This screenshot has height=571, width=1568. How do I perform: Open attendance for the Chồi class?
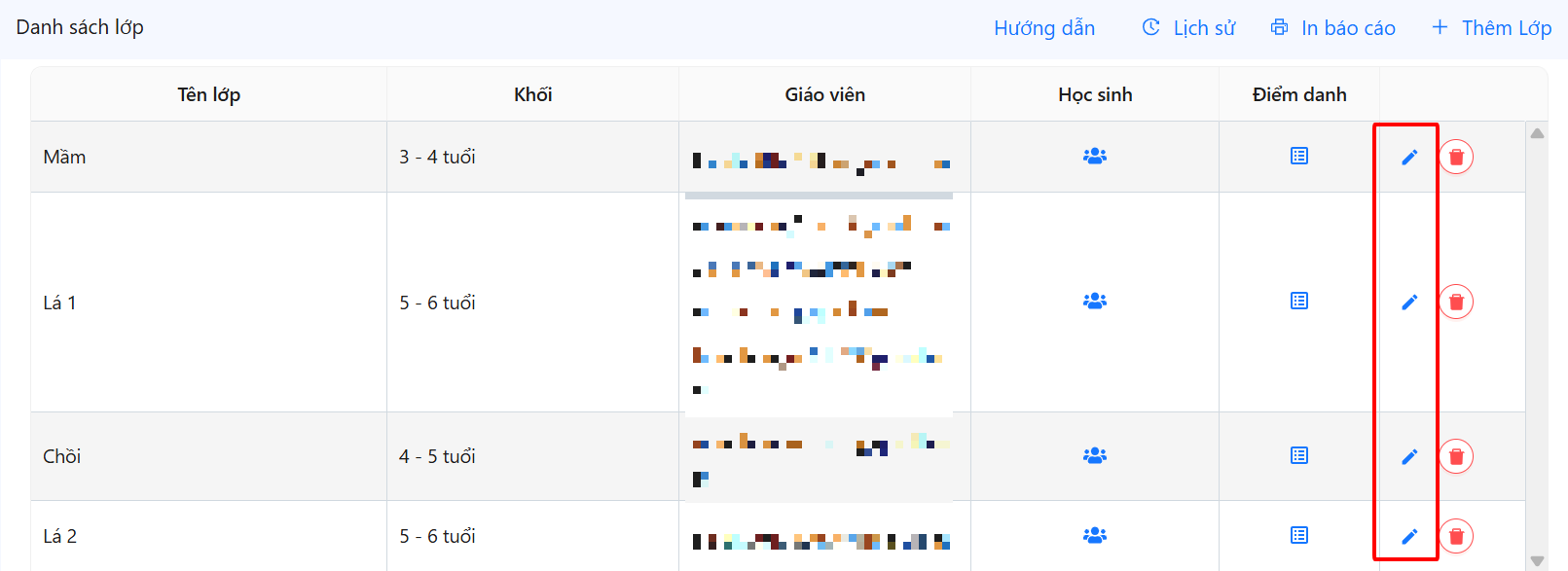click(x=1299, y=455)
